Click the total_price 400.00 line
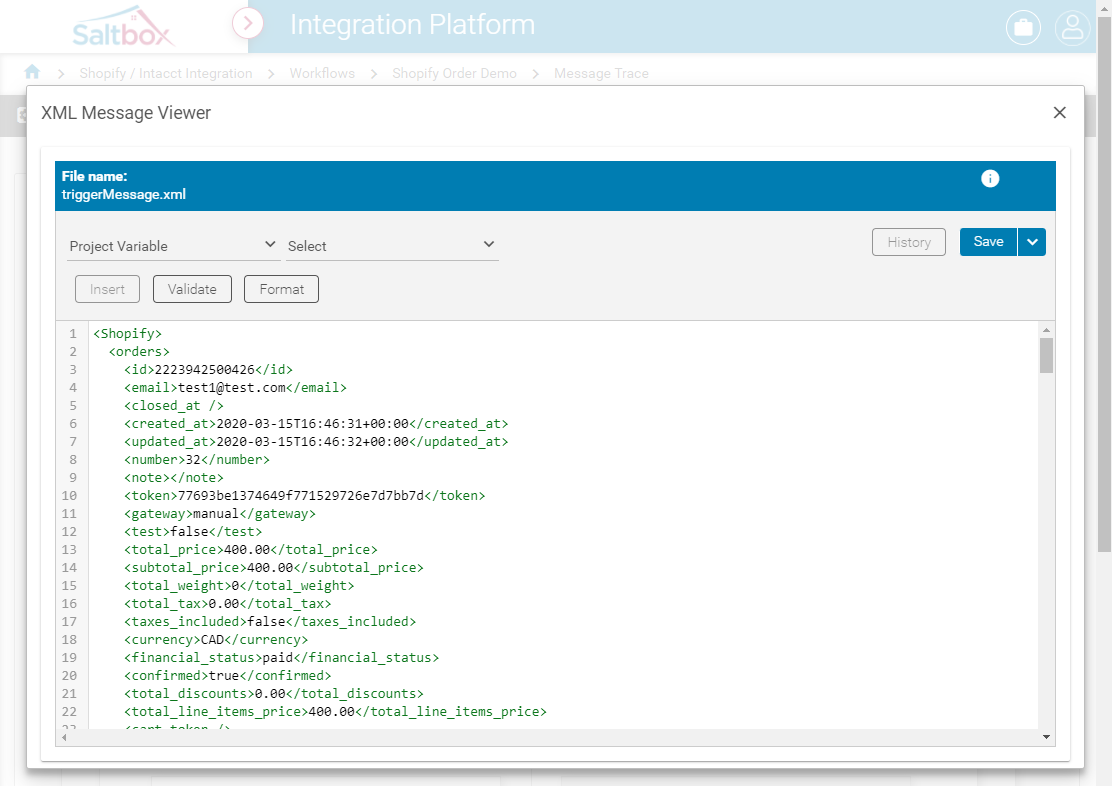The width and height of the screenshot is (1112, 786). (251, 550)
